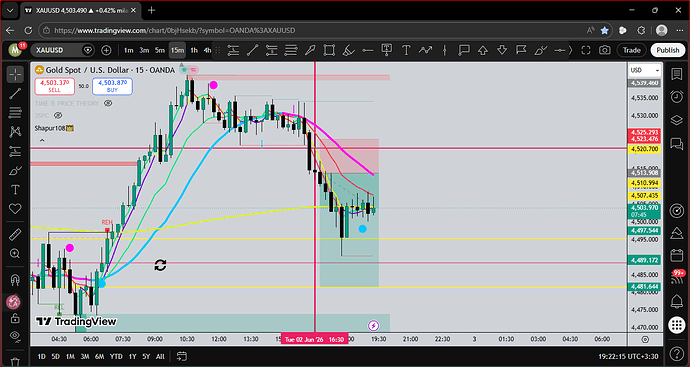Image resolution: width=690 pixels, height=367 pixels.
Task: Open chart settings gear on time axis
Action: point(645,339)
